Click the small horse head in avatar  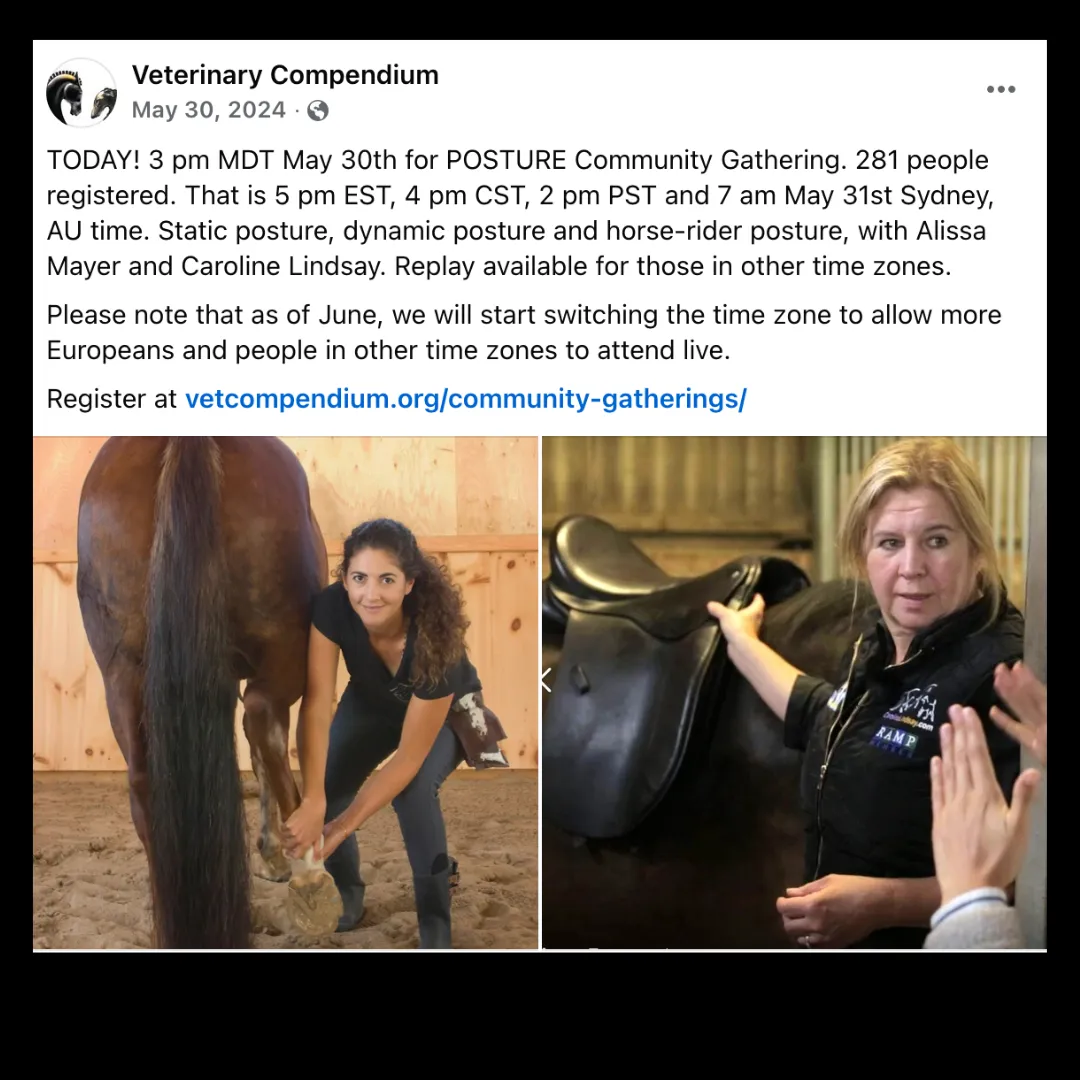(x=103, y=103)
